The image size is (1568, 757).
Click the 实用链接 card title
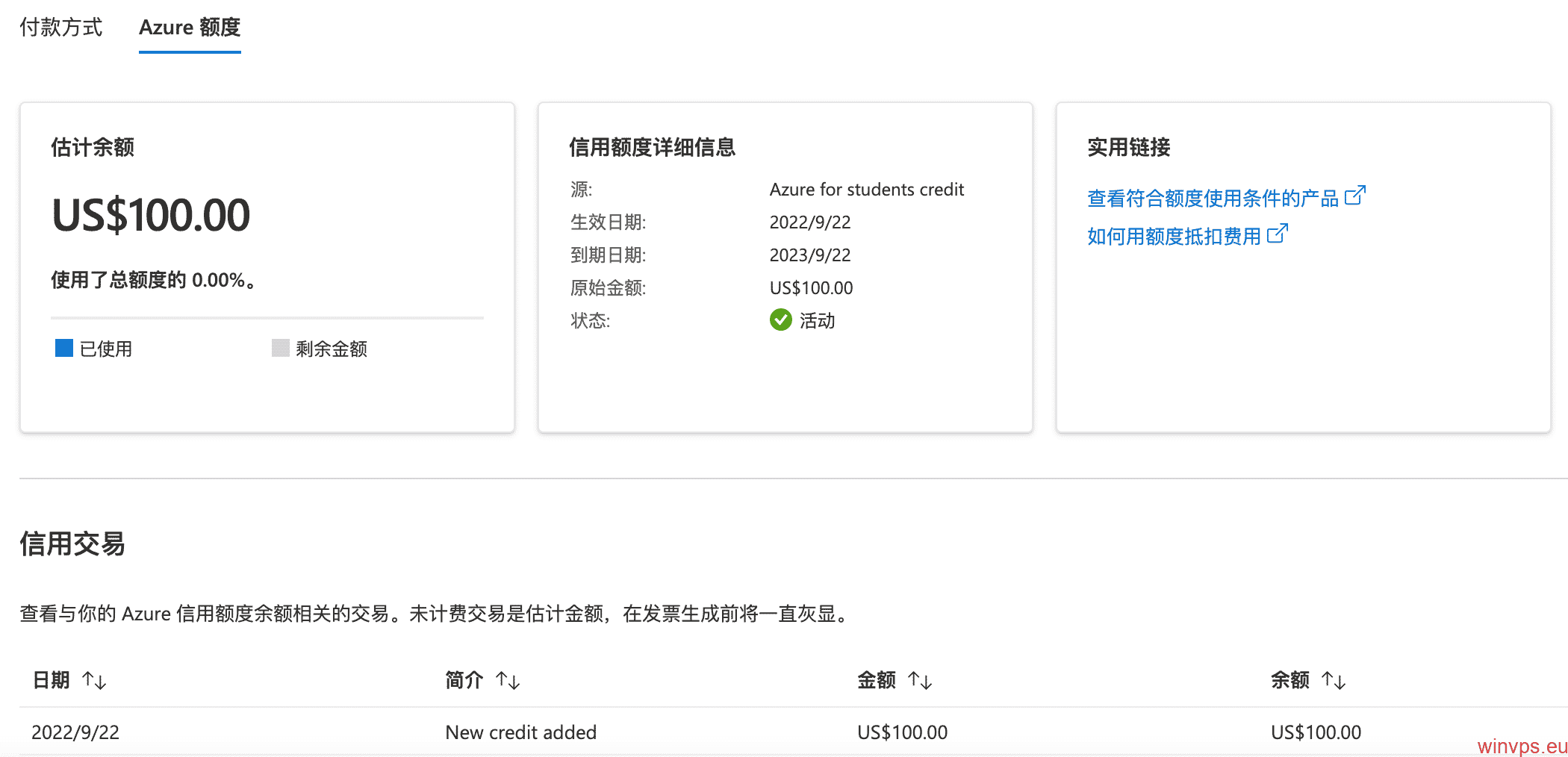(x=1129, y=147)
